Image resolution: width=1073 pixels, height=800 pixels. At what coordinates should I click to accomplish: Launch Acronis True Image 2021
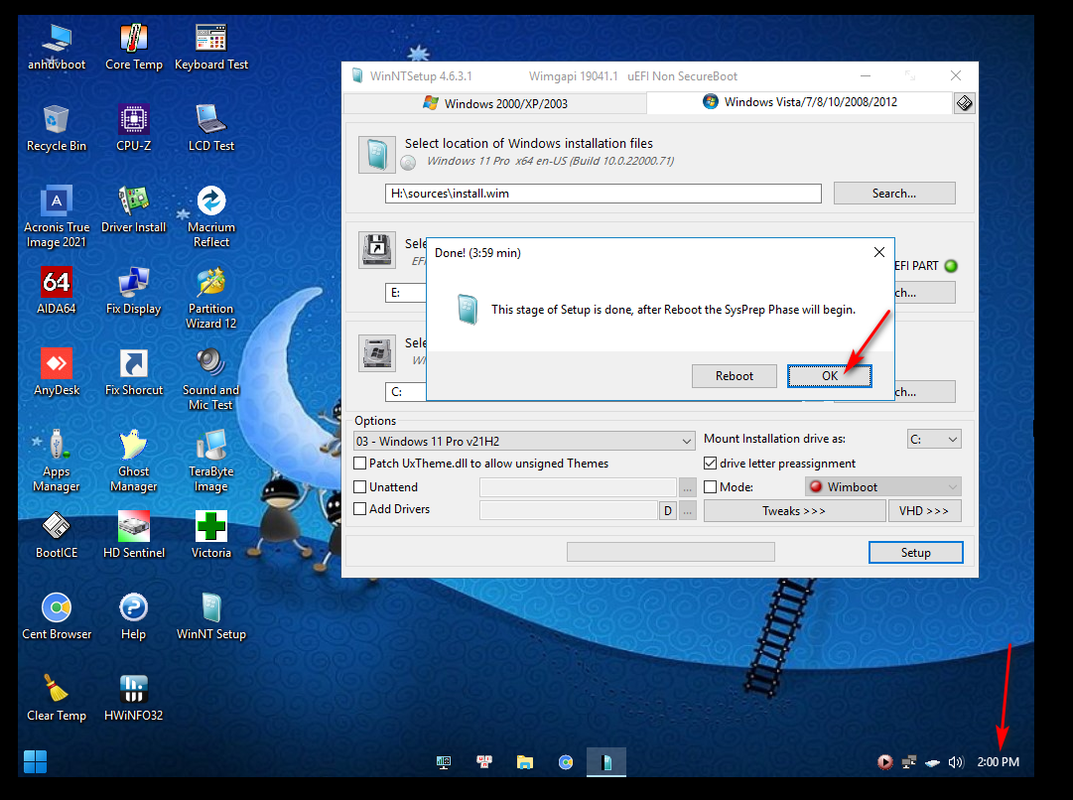click(56, 216)
